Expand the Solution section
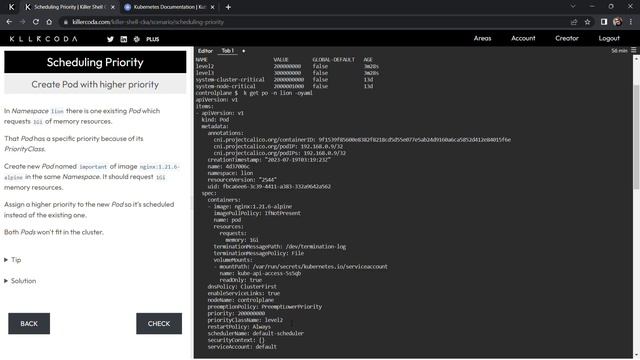The width and height of the screenshot is (640, 360). click(x=20, y=281)
